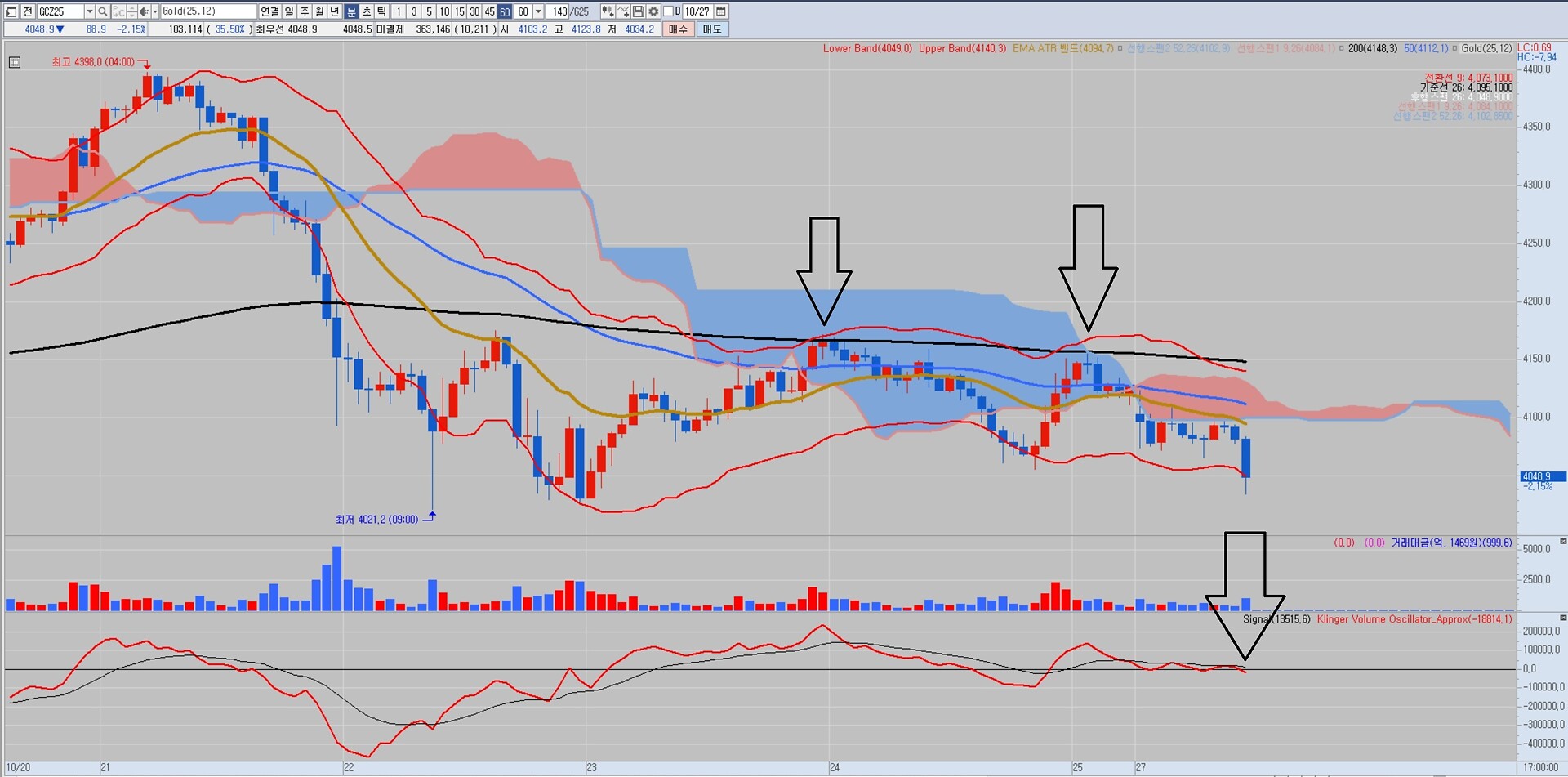
Task: Open symbol search magnifier icon
Action: (103, 11)
